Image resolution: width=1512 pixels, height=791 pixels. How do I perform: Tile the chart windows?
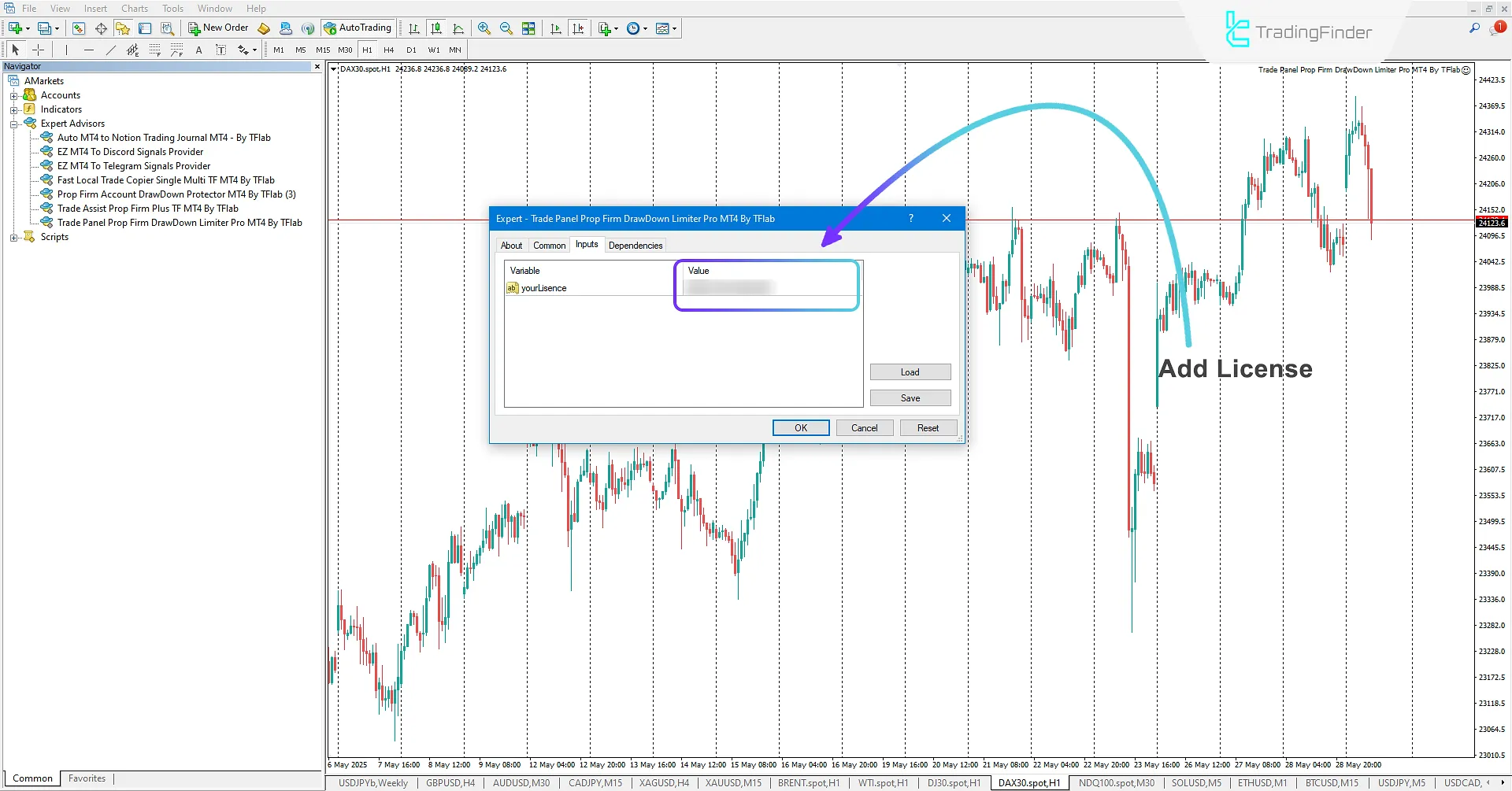(528, 28)
